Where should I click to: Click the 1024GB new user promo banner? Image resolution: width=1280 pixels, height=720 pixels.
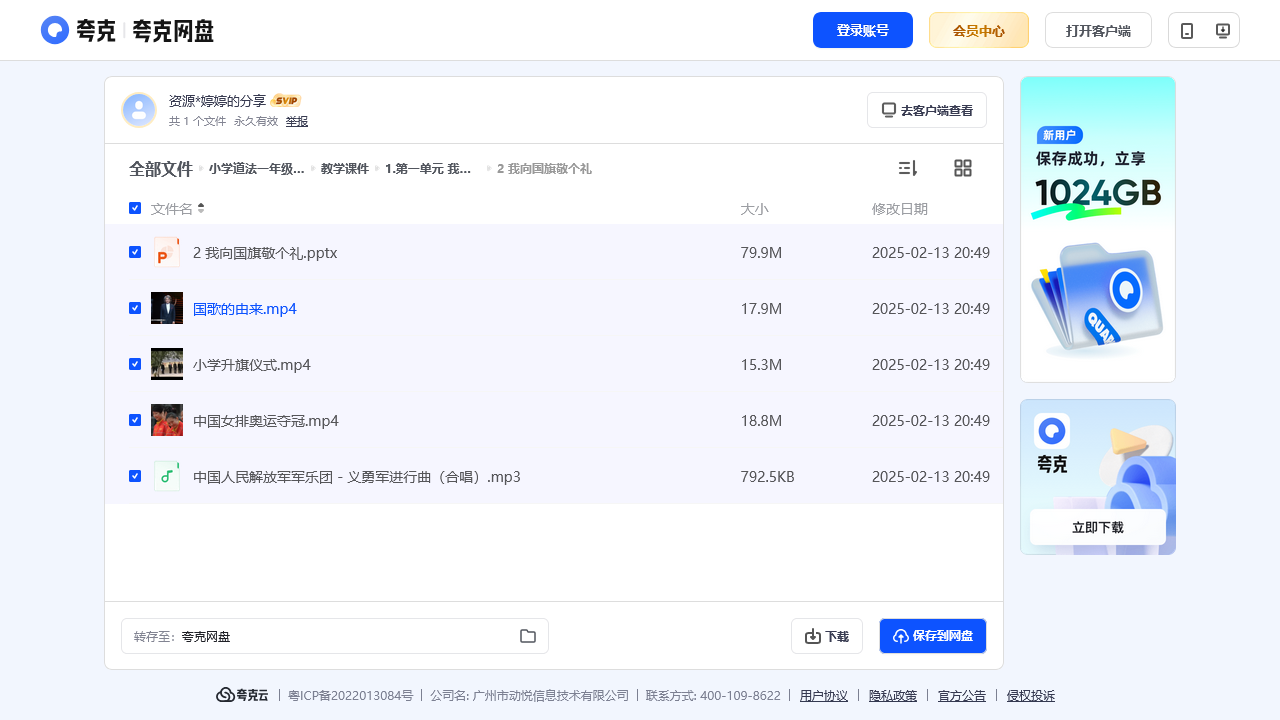coord(1098,229)
